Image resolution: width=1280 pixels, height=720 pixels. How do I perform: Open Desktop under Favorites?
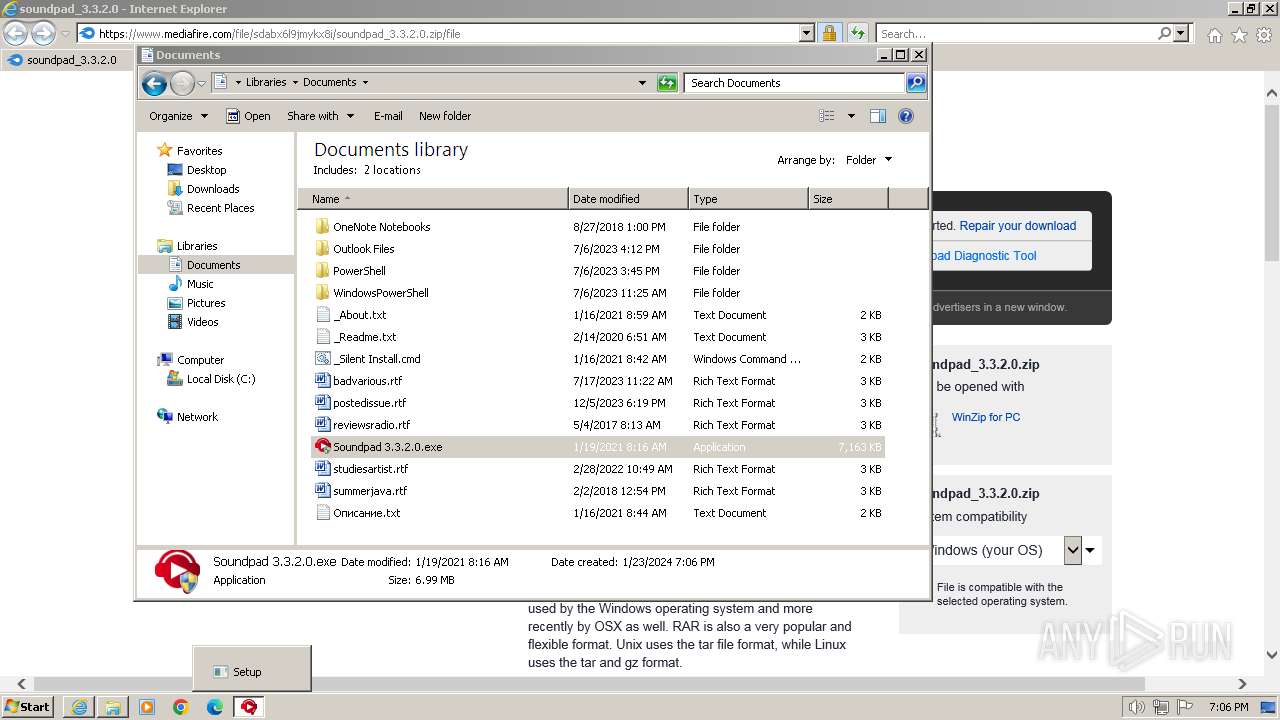point(206,170)
